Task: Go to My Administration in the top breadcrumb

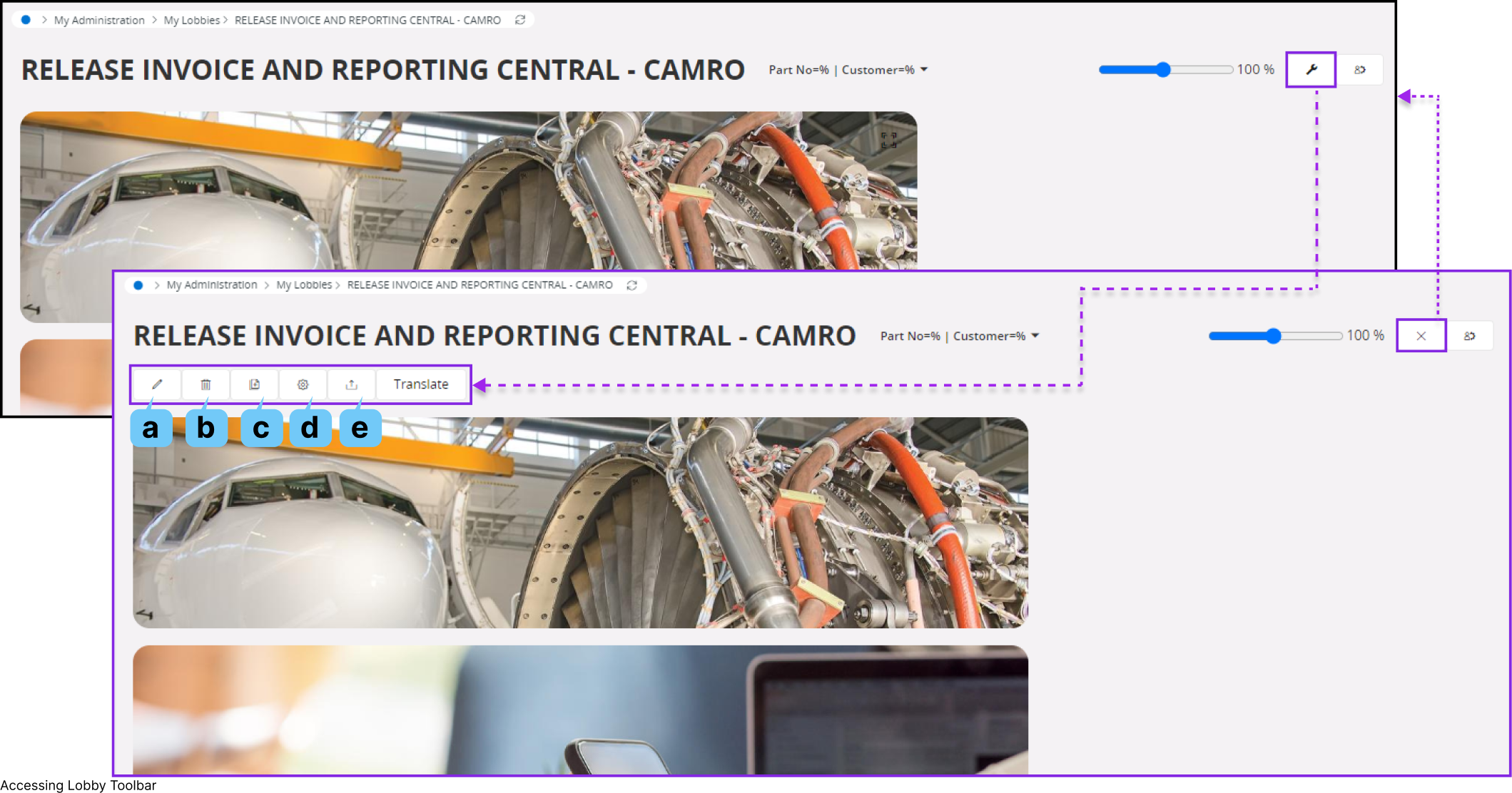Action: click(x=99, y=20)
